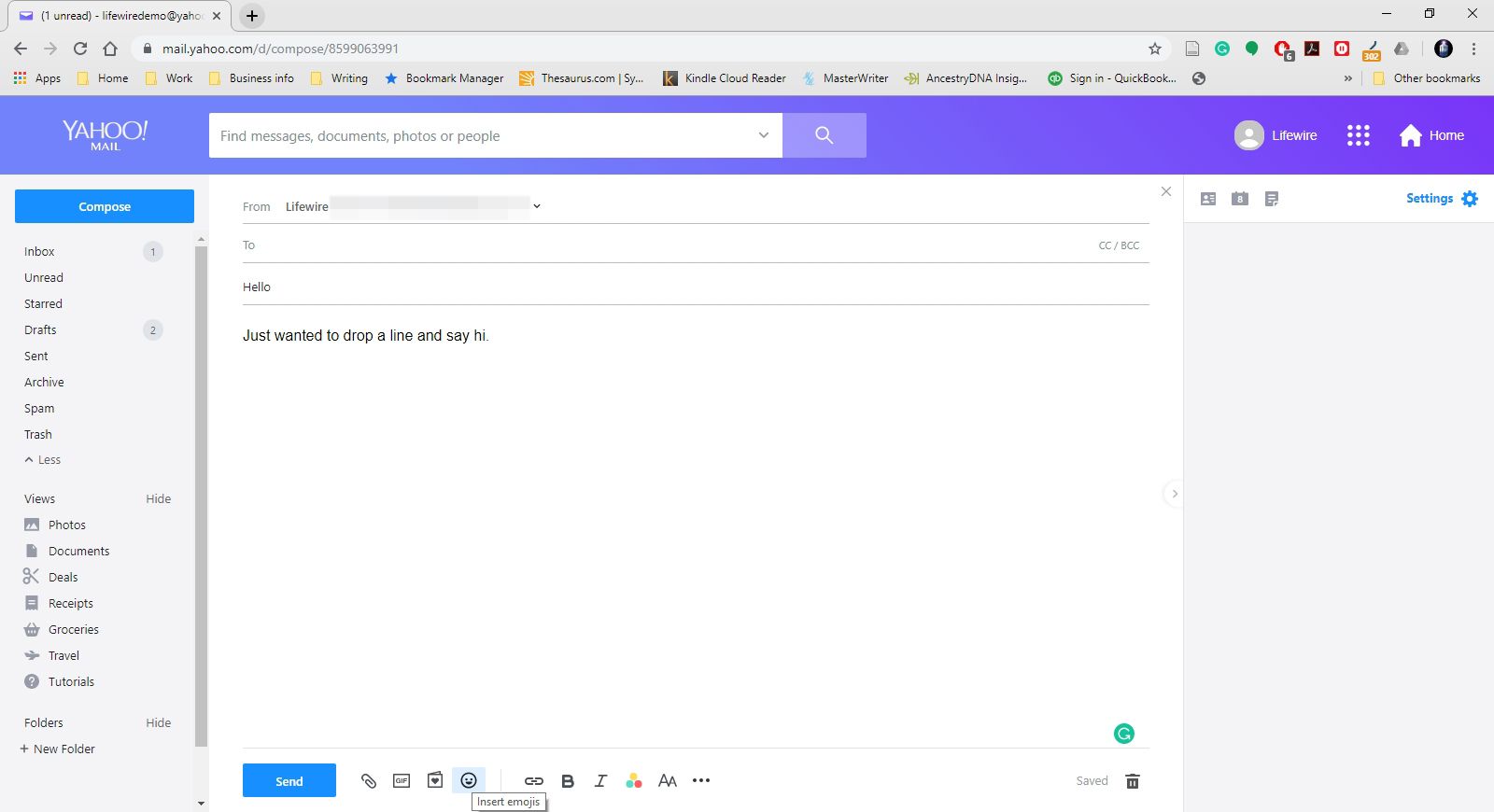Open the text color picker
The height and width of the screenshot is (812, 1494).
click(x=634, y=781)
